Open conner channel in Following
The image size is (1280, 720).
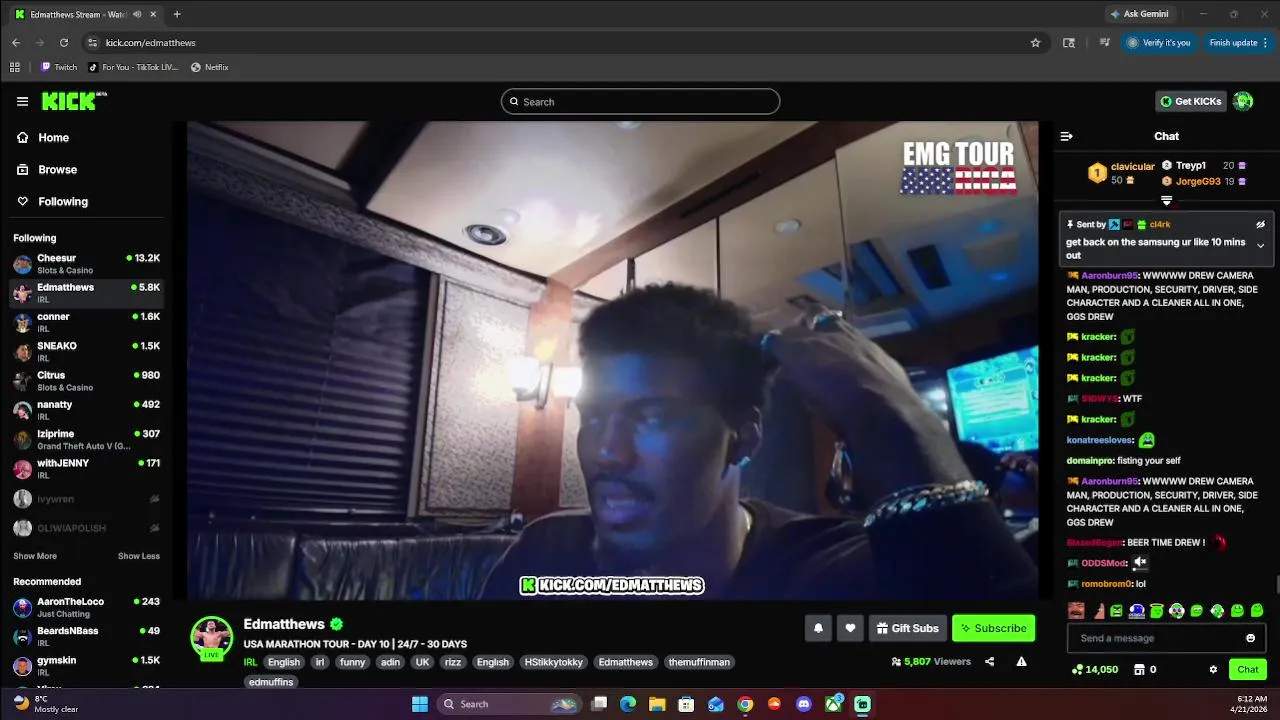pos(86,322)
